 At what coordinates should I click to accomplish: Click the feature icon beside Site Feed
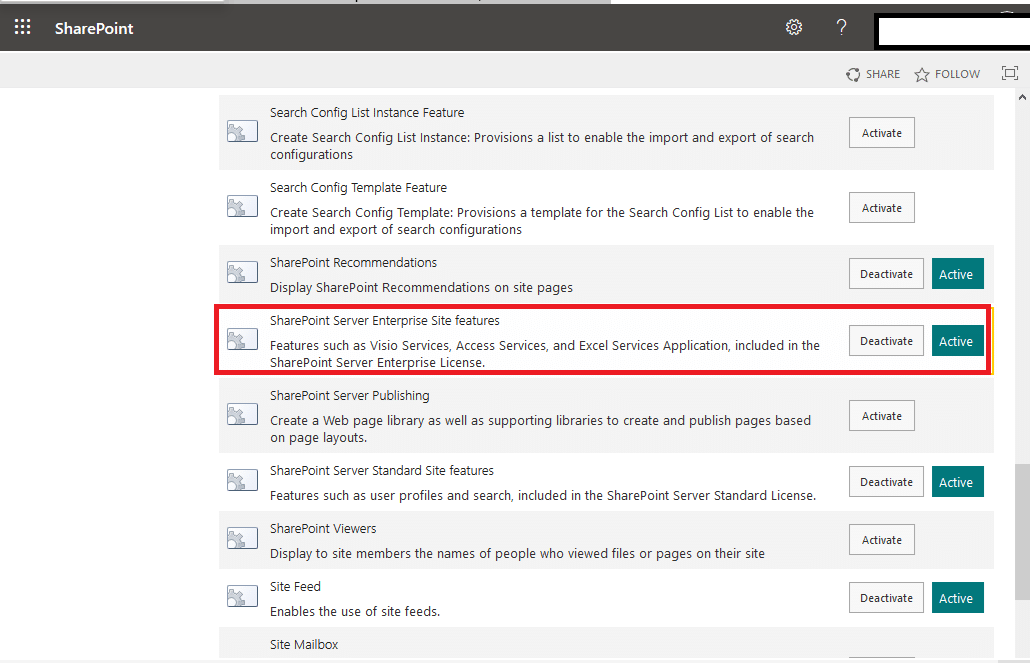click(241, 596)
